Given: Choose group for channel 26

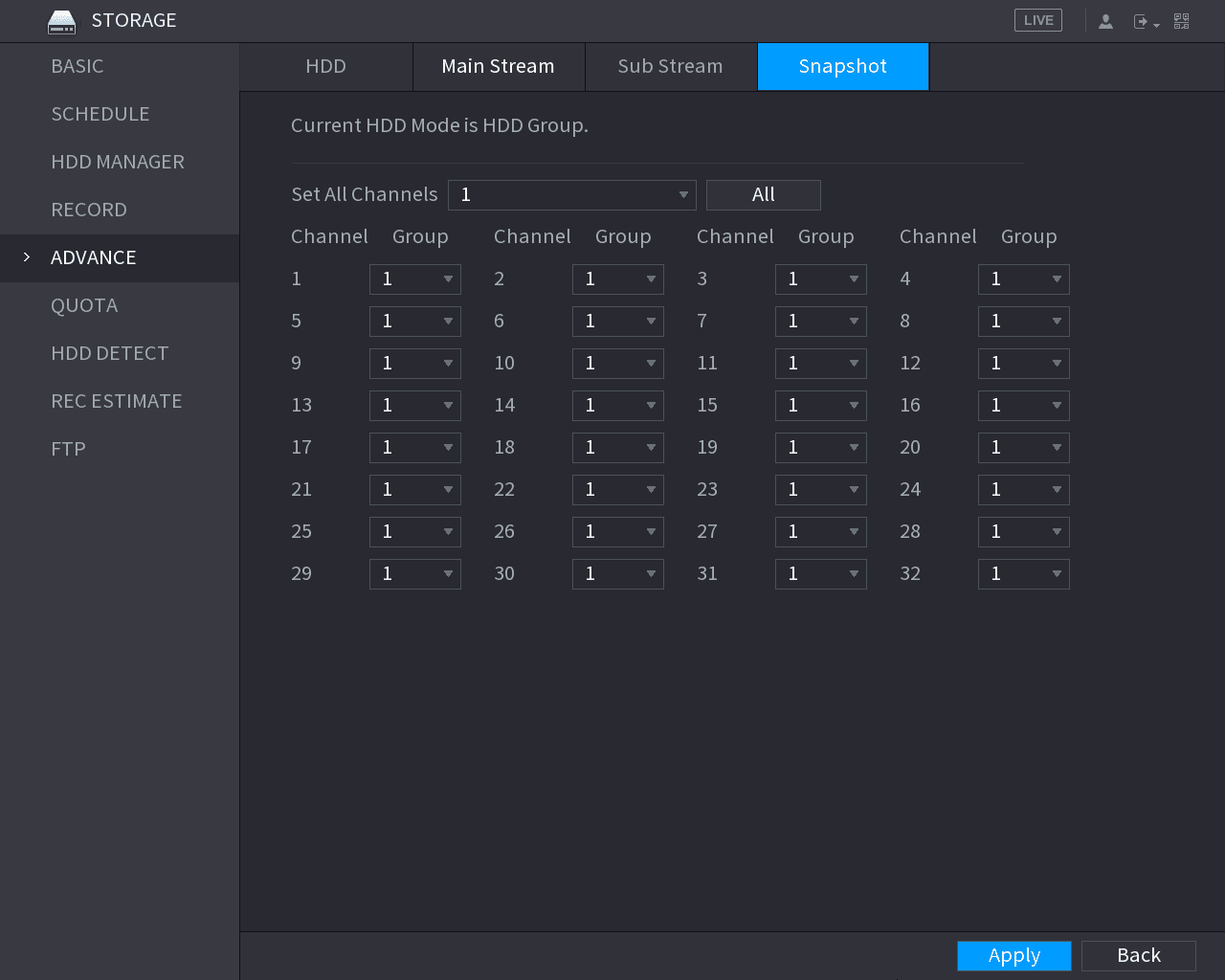Looking at the screenshot, I should tap(618, 531).
